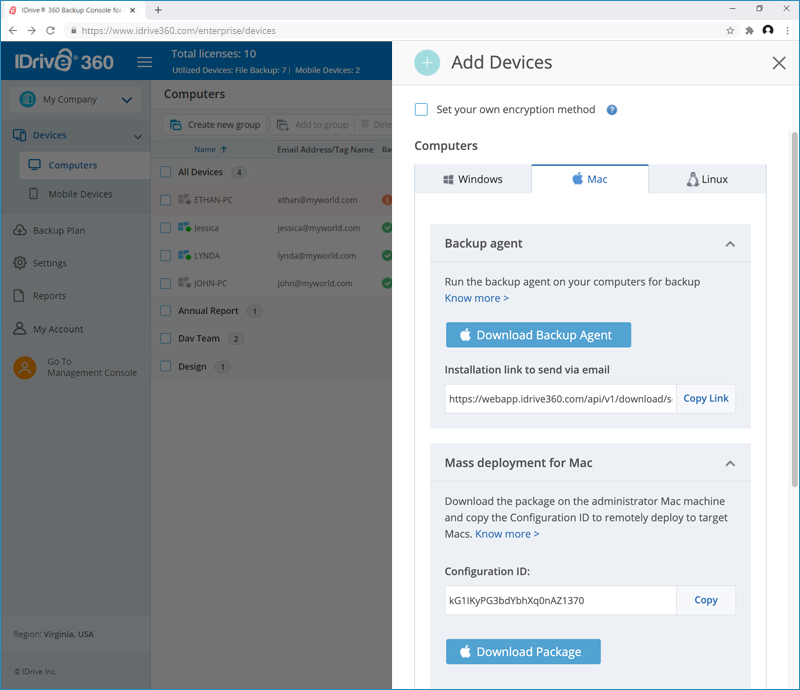Select the JOHN-PC row checkbox
The image size is (800, 690).
165,283
